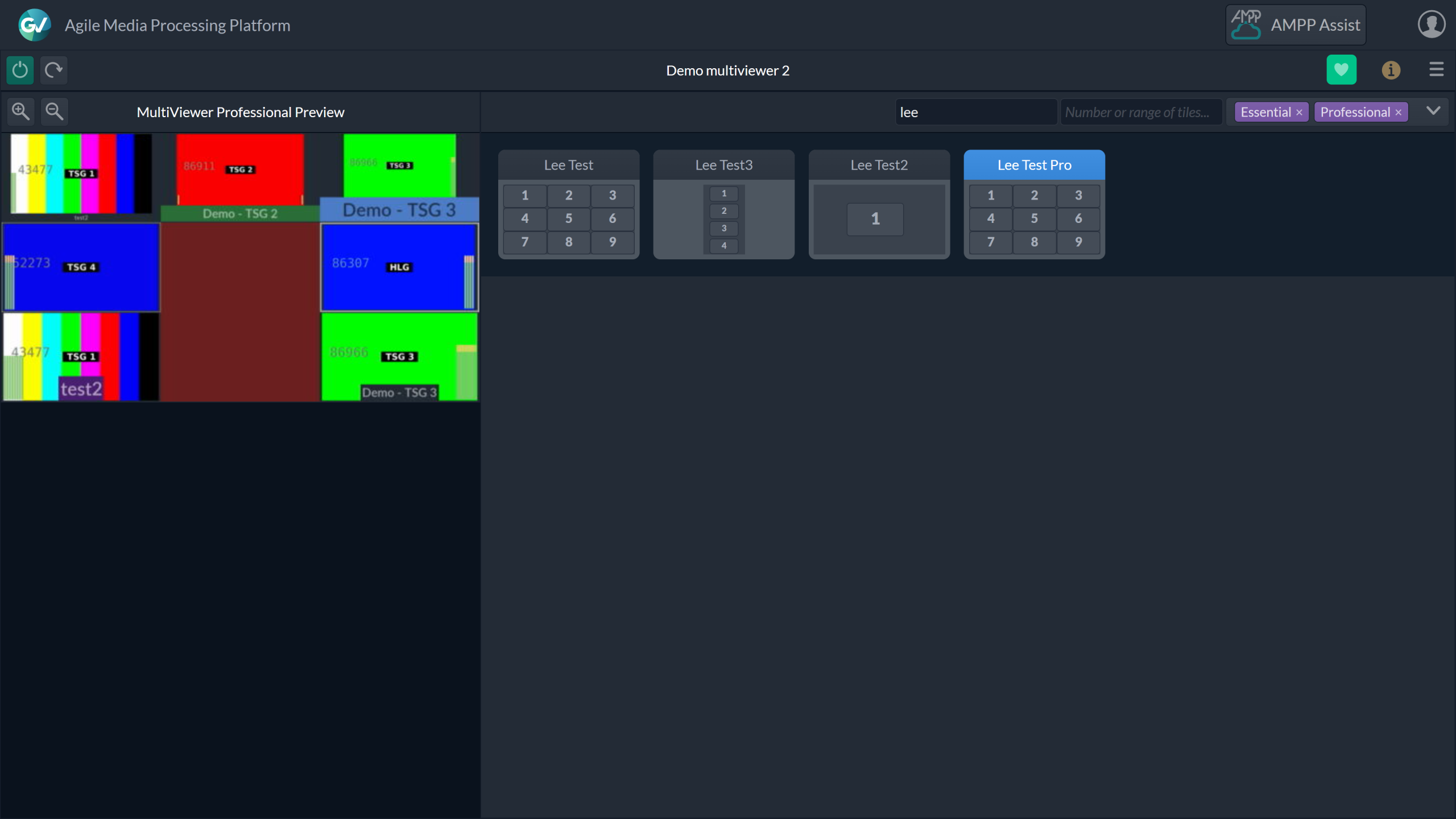Click tile 1 in Lee Test2 layout
The width and height of the screenshot is (1456, 819).
coord(875,219)
